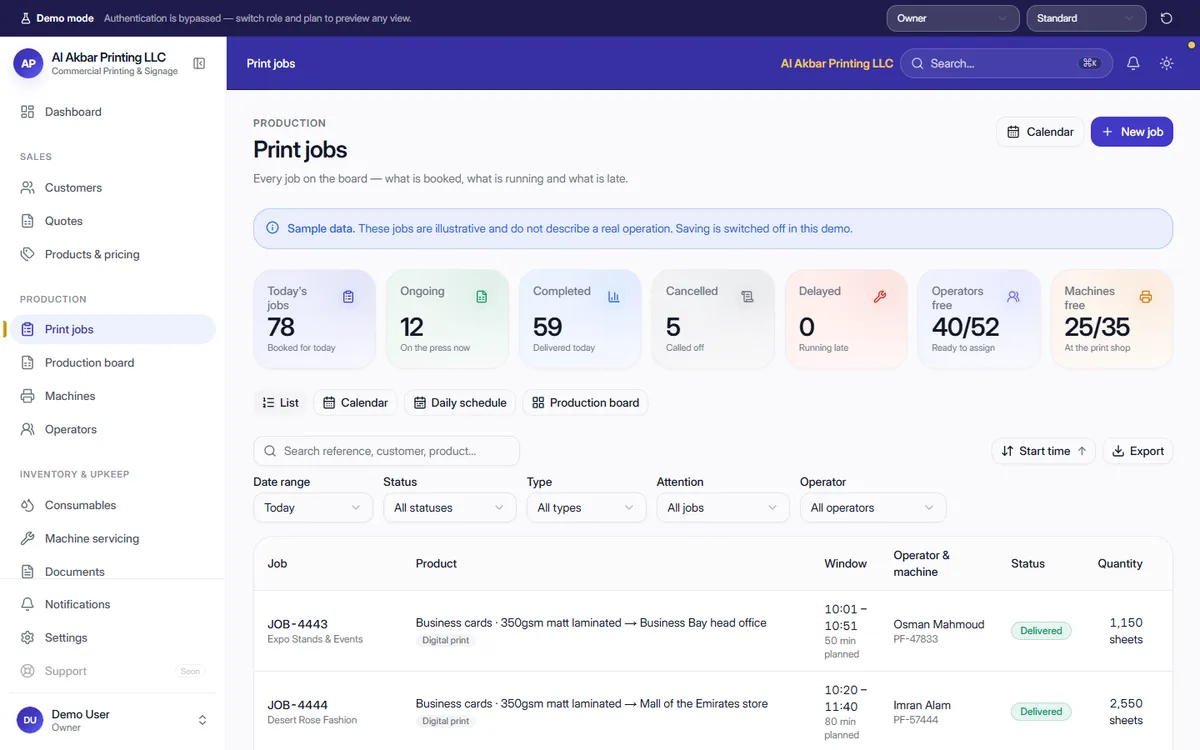Open the All operators dropdown
Image resolution: width=1200 pixels, height=750 pixels.
(x=873, y=508)
